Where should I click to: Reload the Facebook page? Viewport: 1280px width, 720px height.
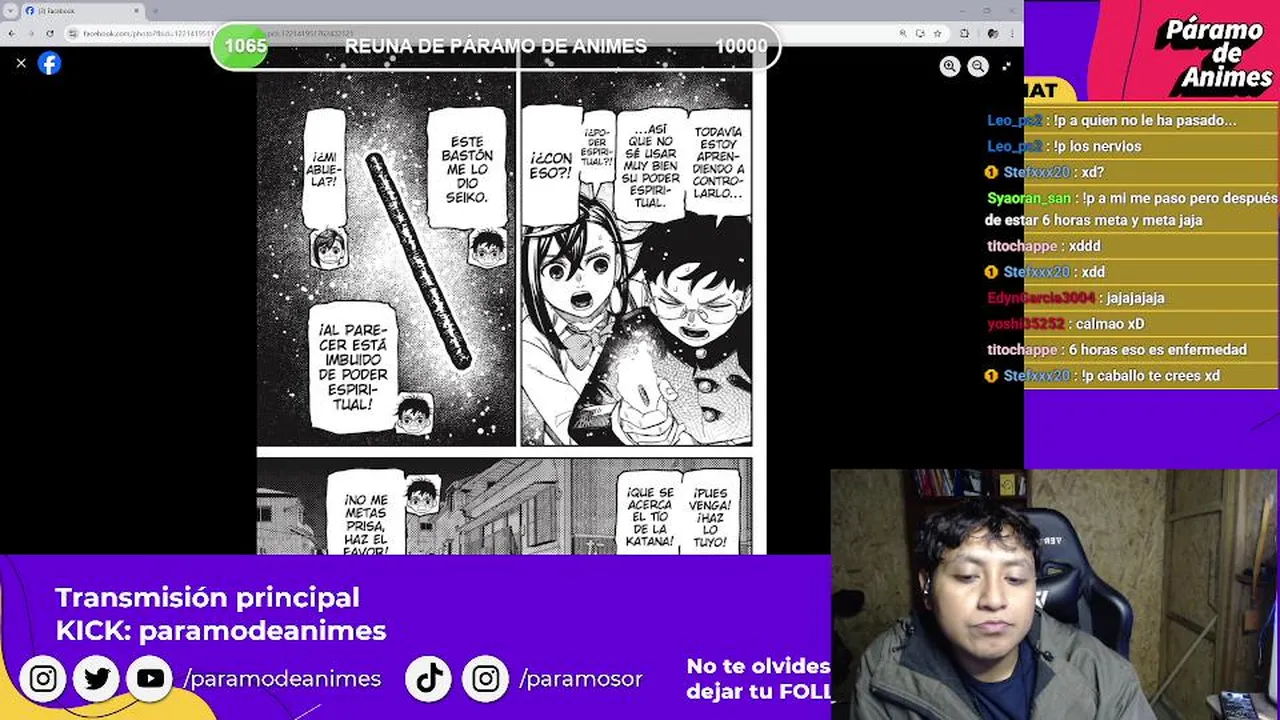[50, 33]
